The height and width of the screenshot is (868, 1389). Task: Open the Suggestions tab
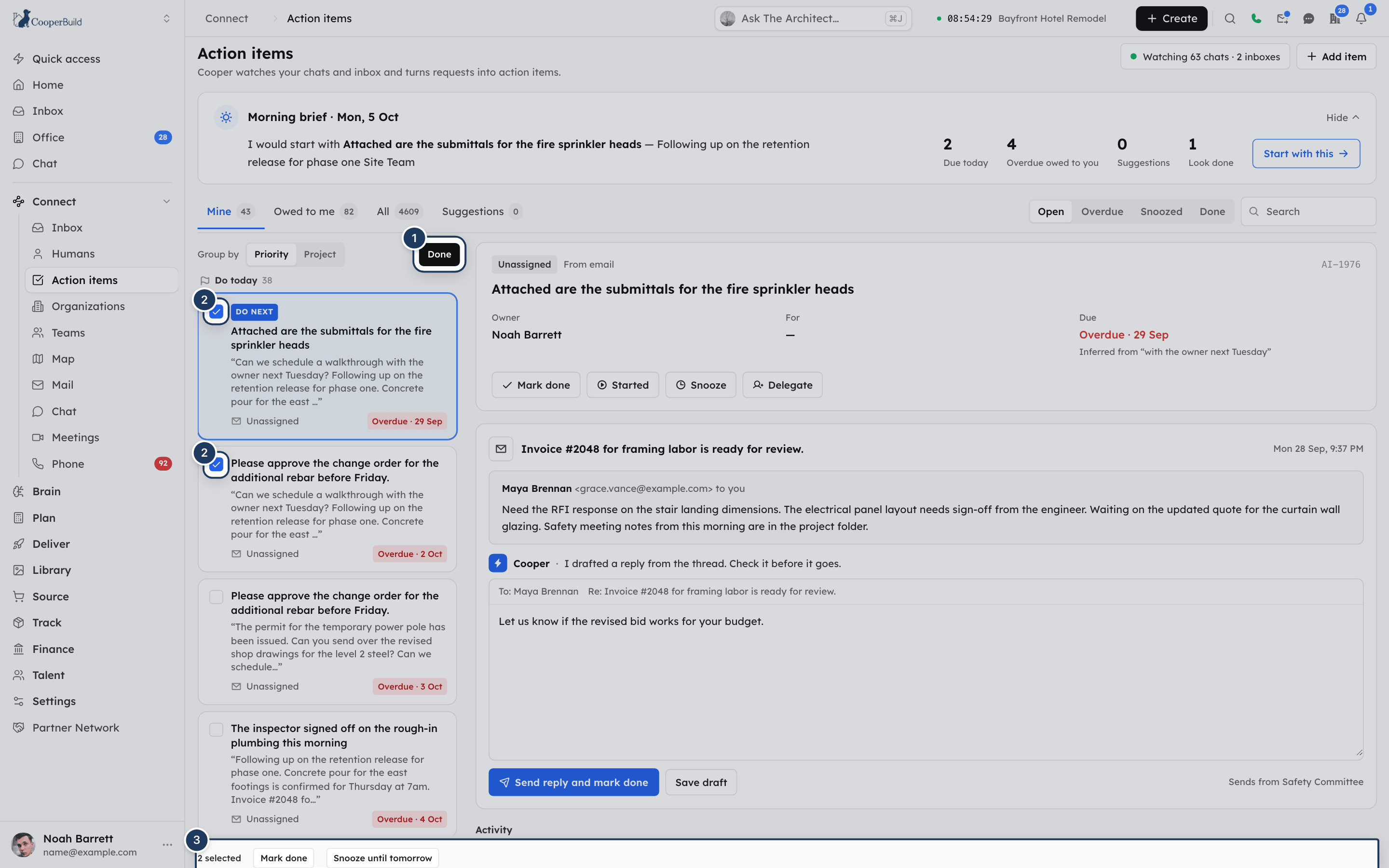481,211
